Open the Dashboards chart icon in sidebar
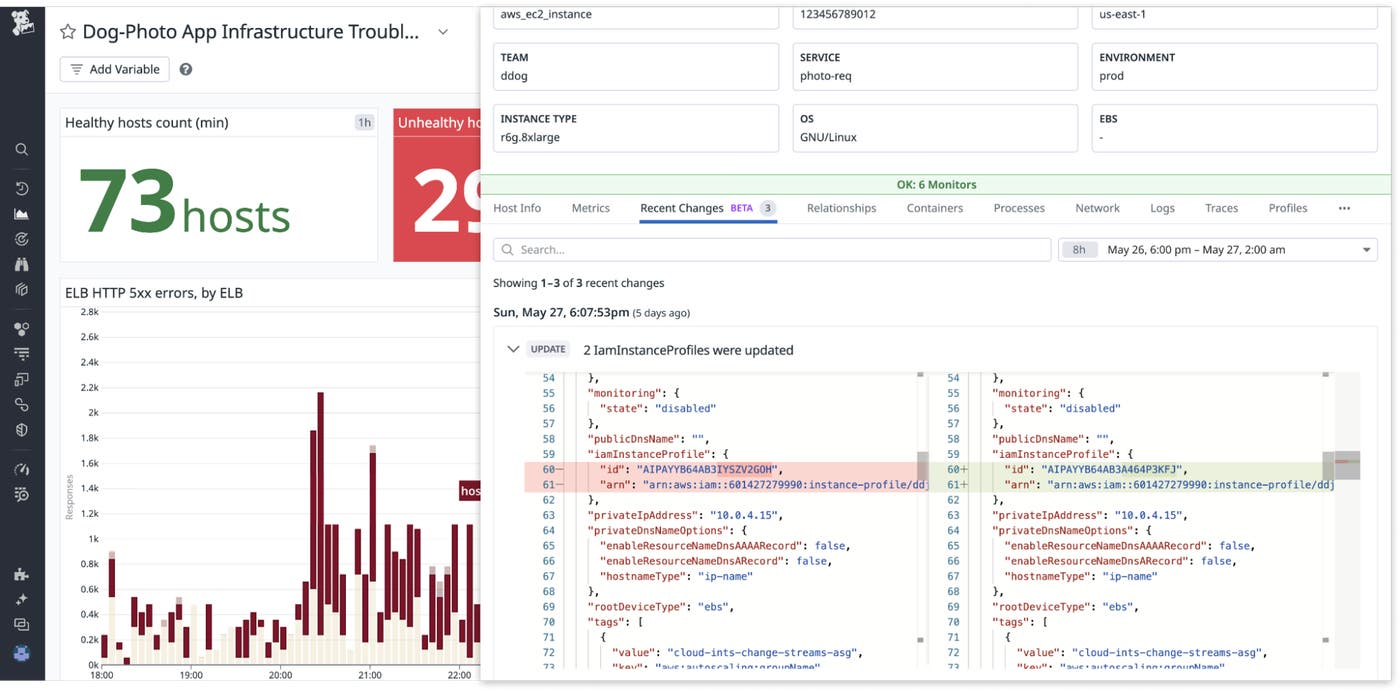This screenshot has height=691, width=1400. tap(22, 212)
